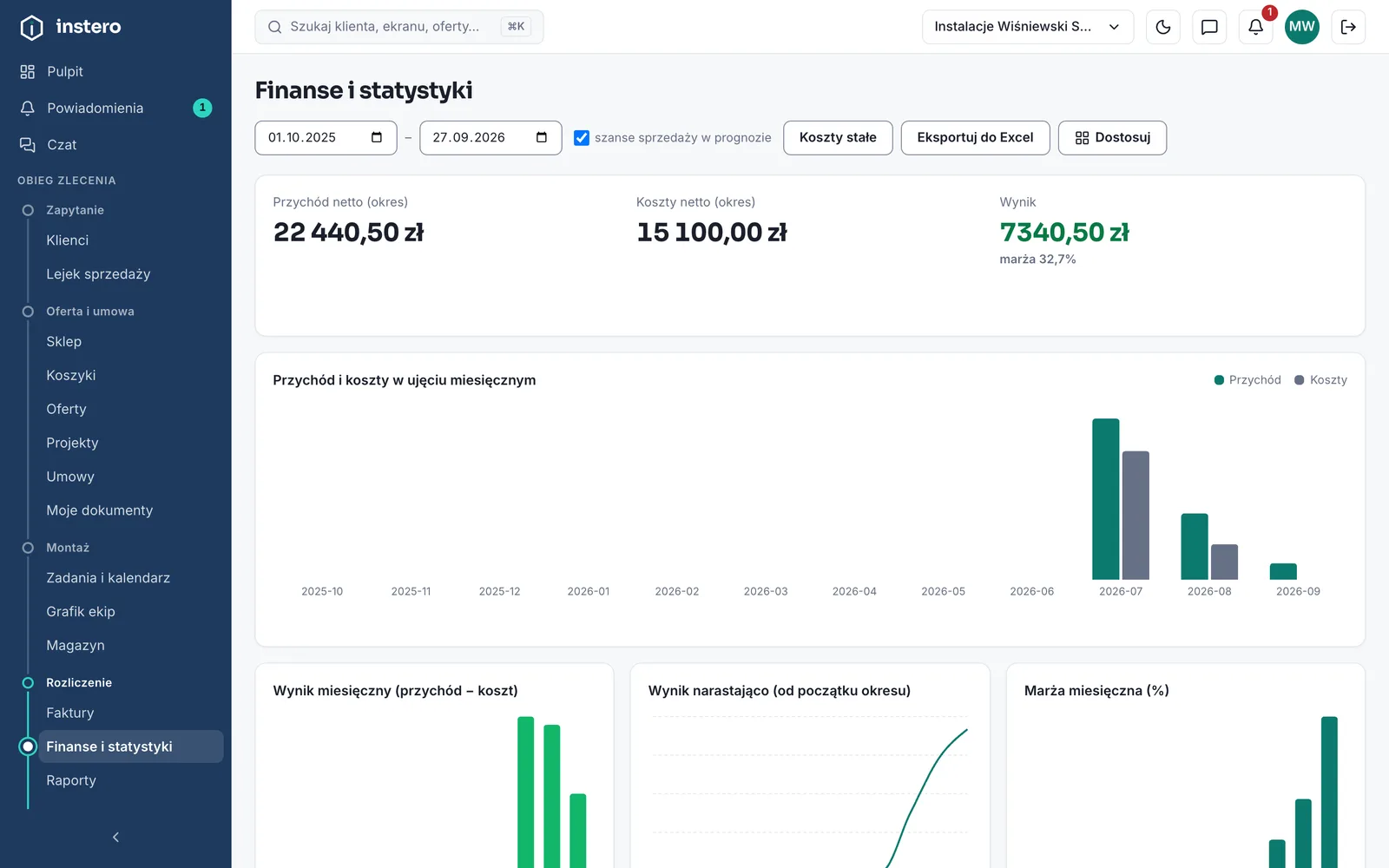Click the logout icon
The image size is (1389, 868).
coord(1348,27)
